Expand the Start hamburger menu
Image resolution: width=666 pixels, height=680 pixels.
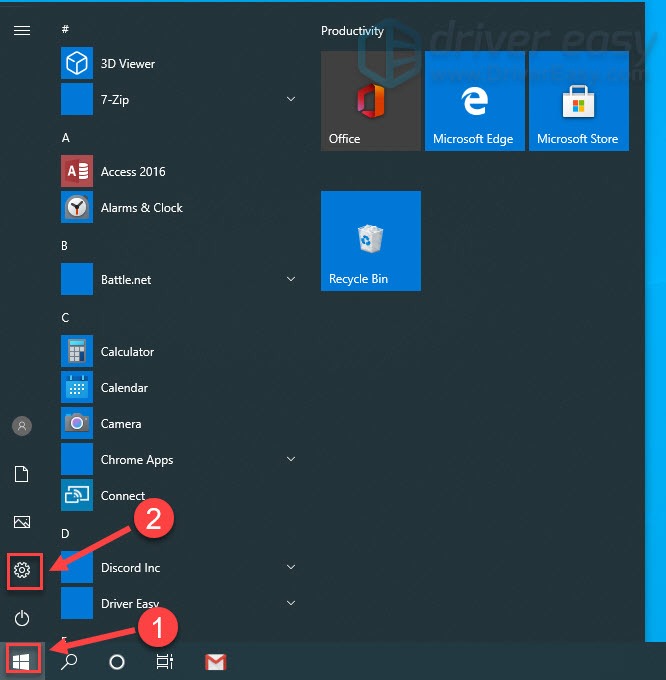[x=22, y=30]
